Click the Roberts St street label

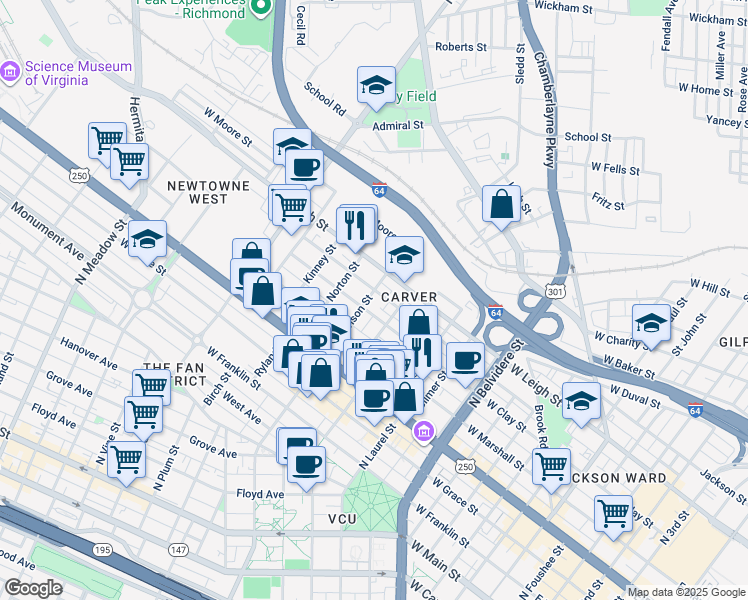461,47
